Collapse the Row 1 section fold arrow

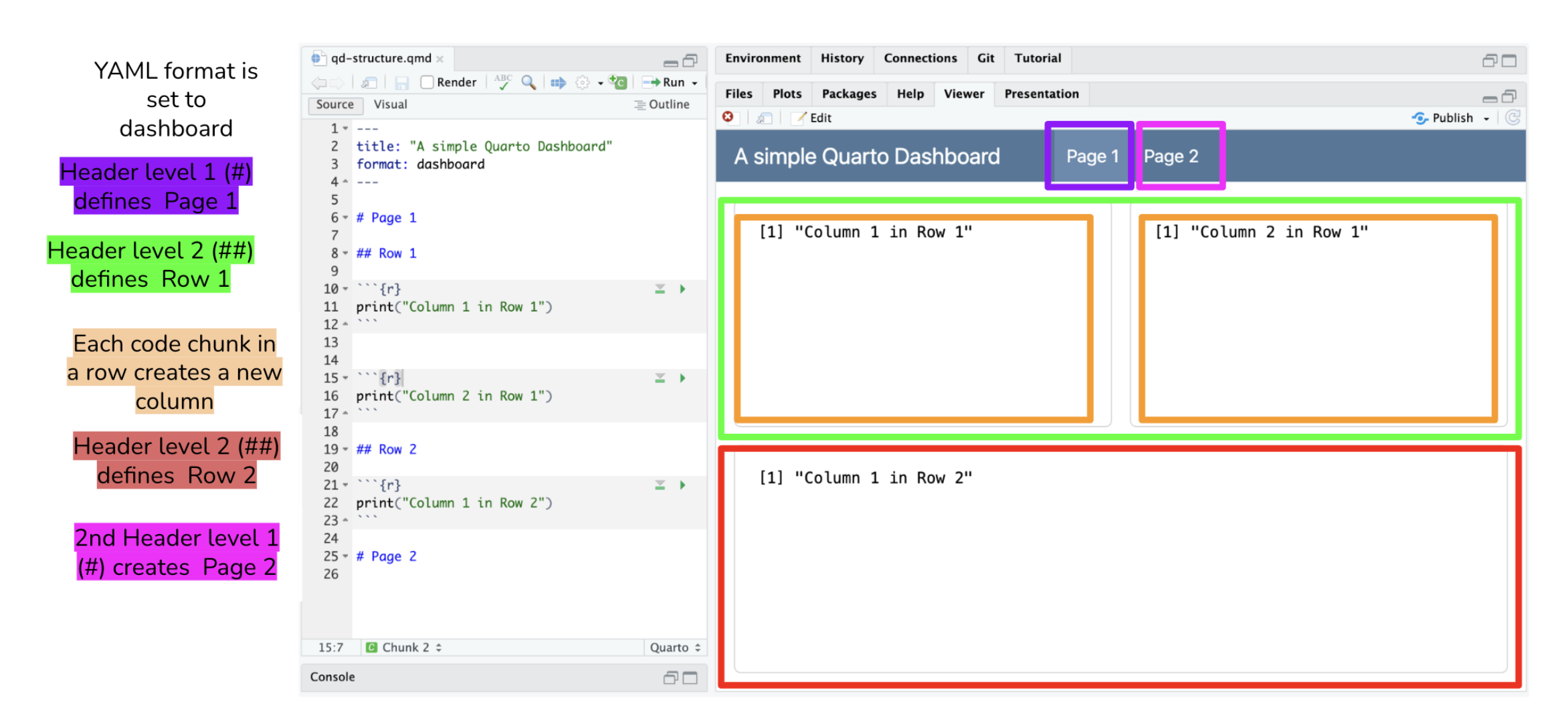(x=345, y=253)
